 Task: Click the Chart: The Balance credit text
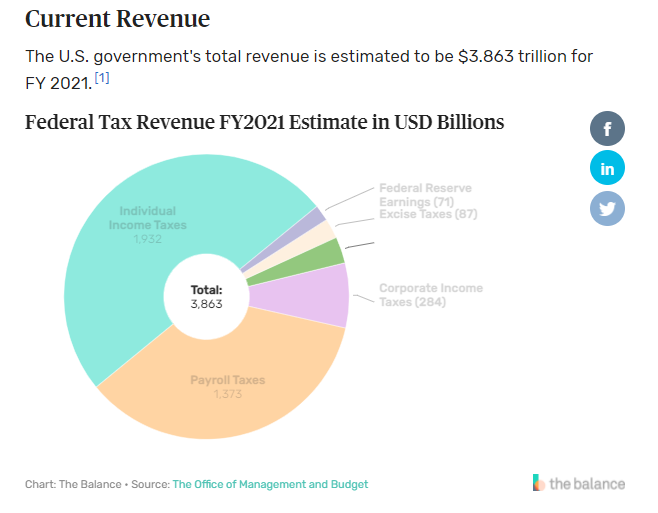[73, 484]
